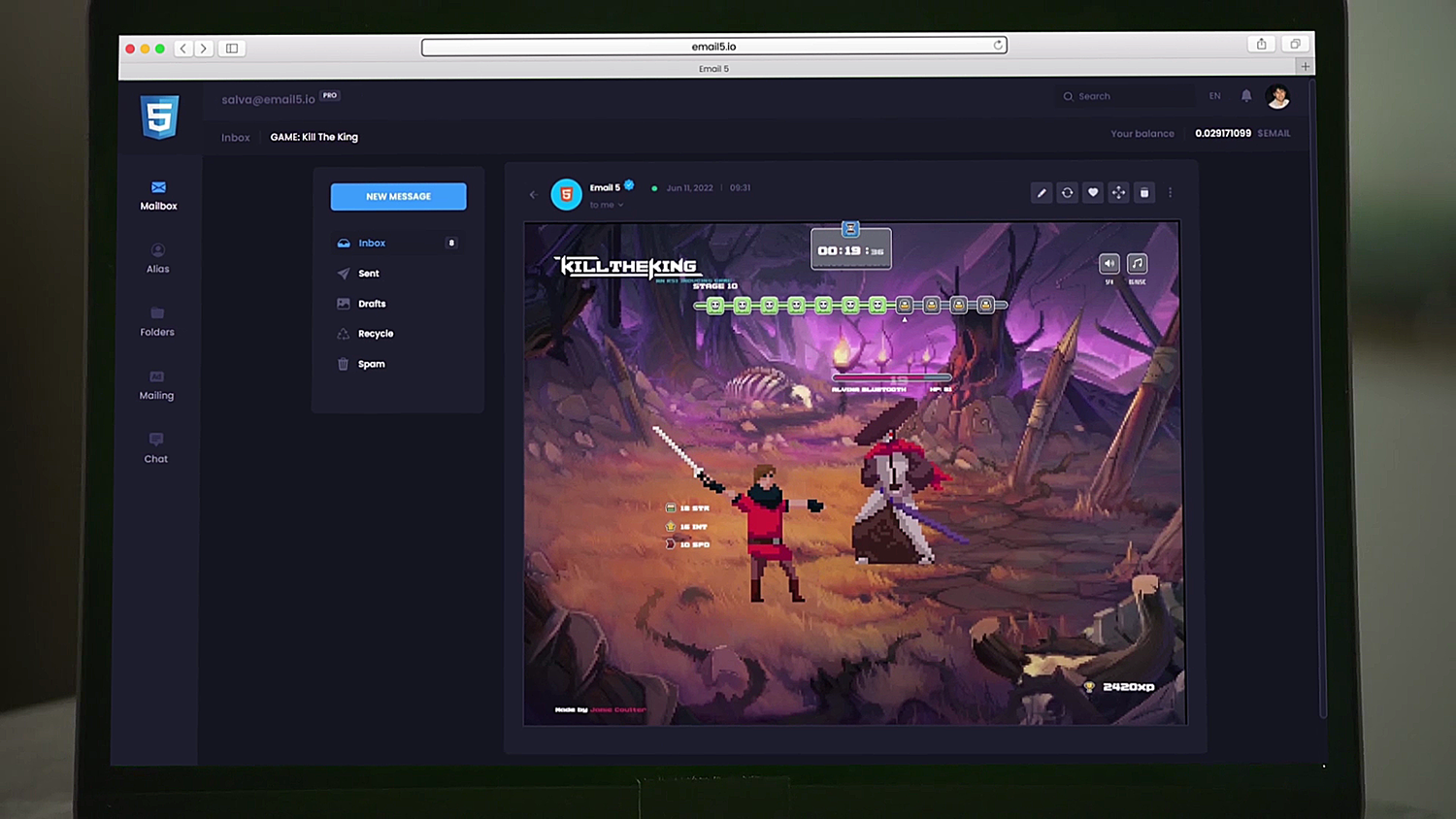This screenshot has width=1456, height=819.
Task: Open the Mailing section in the sidebar
Action: (156, 385)
